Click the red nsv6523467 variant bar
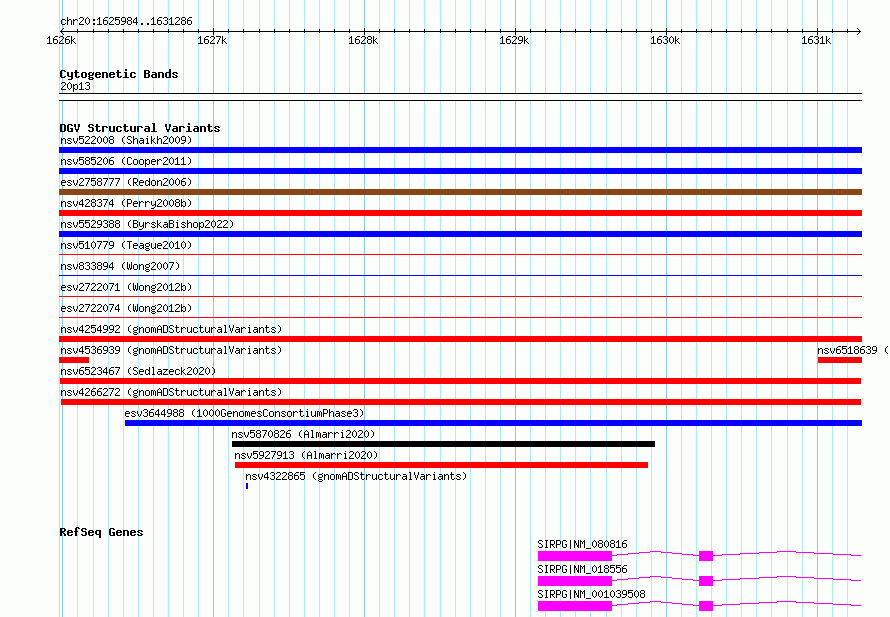 coord(460,381)
